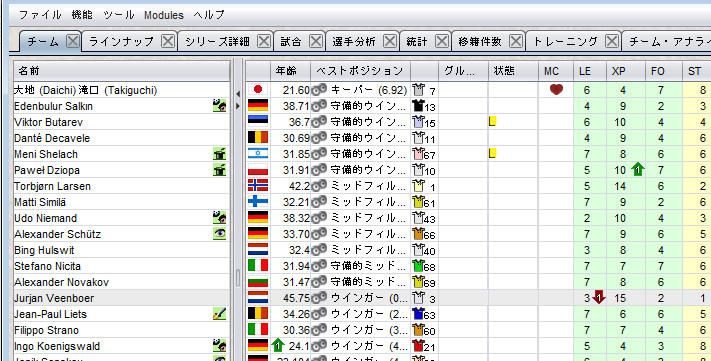
Task: Click the red down arrow in Jurjan Veenboer's LE
Action: pyautogui.click(x=599, y=298)
